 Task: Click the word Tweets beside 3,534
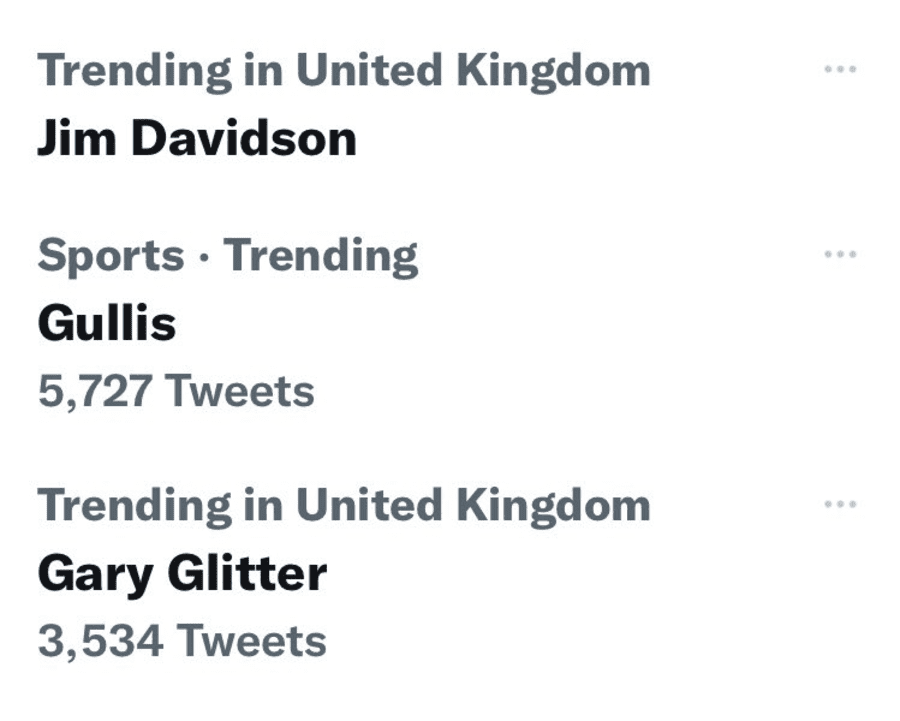251,641
